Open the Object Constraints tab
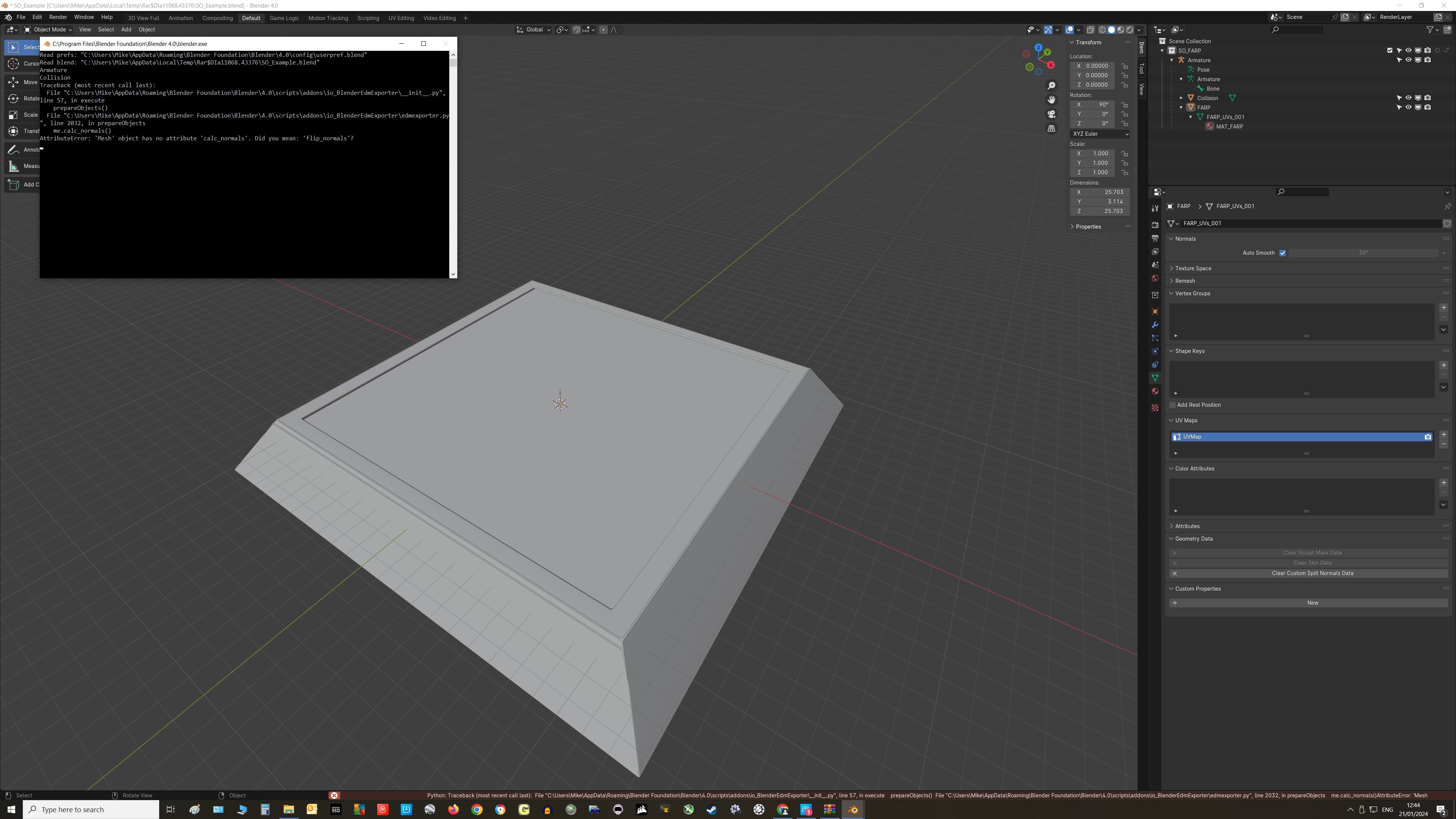The width and height of the screenshot is (1456, 819). coord(1155,364)
